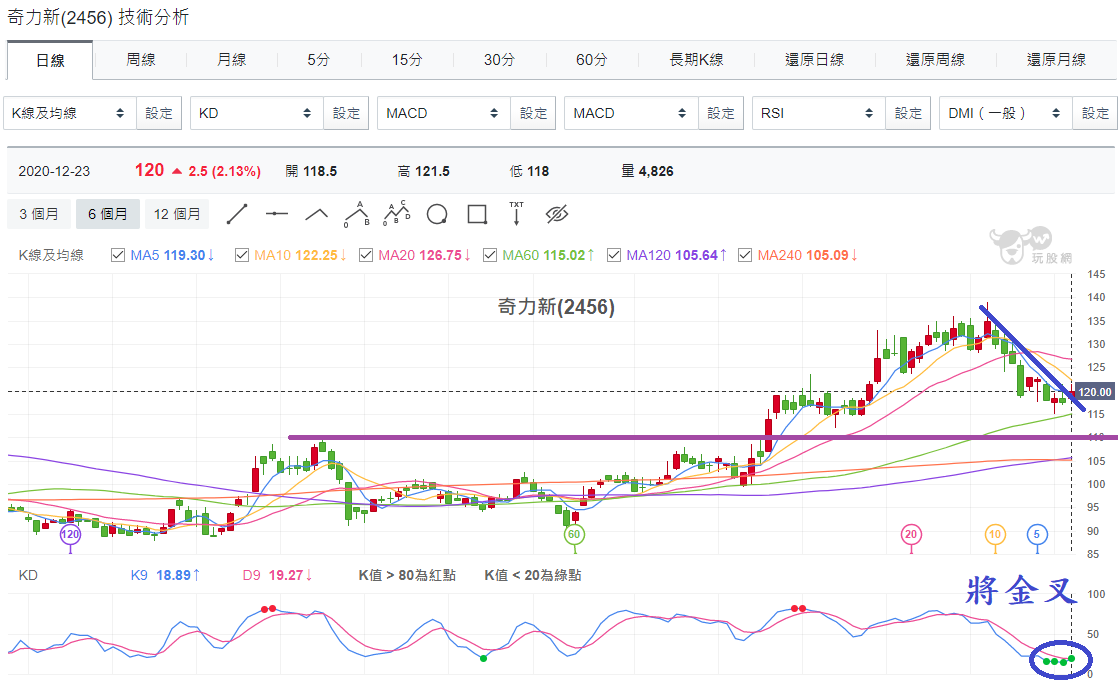The image size is (1118, 684).
Task: Open the K線及均線 indicator dropdown
Action: coord(70,113)
